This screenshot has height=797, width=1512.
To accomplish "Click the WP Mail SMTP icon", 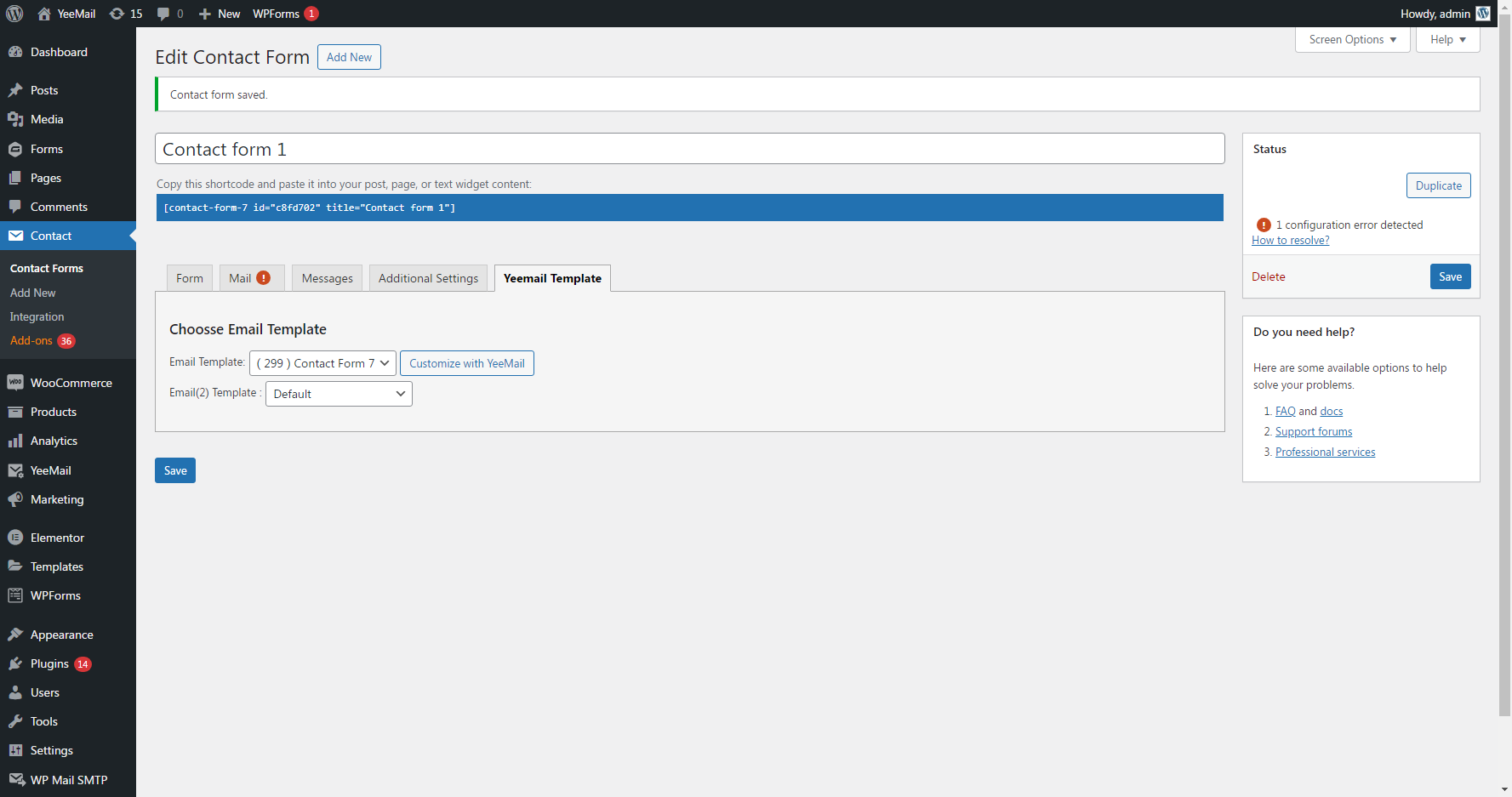I will pyautogui.click(x=15, y=780).
